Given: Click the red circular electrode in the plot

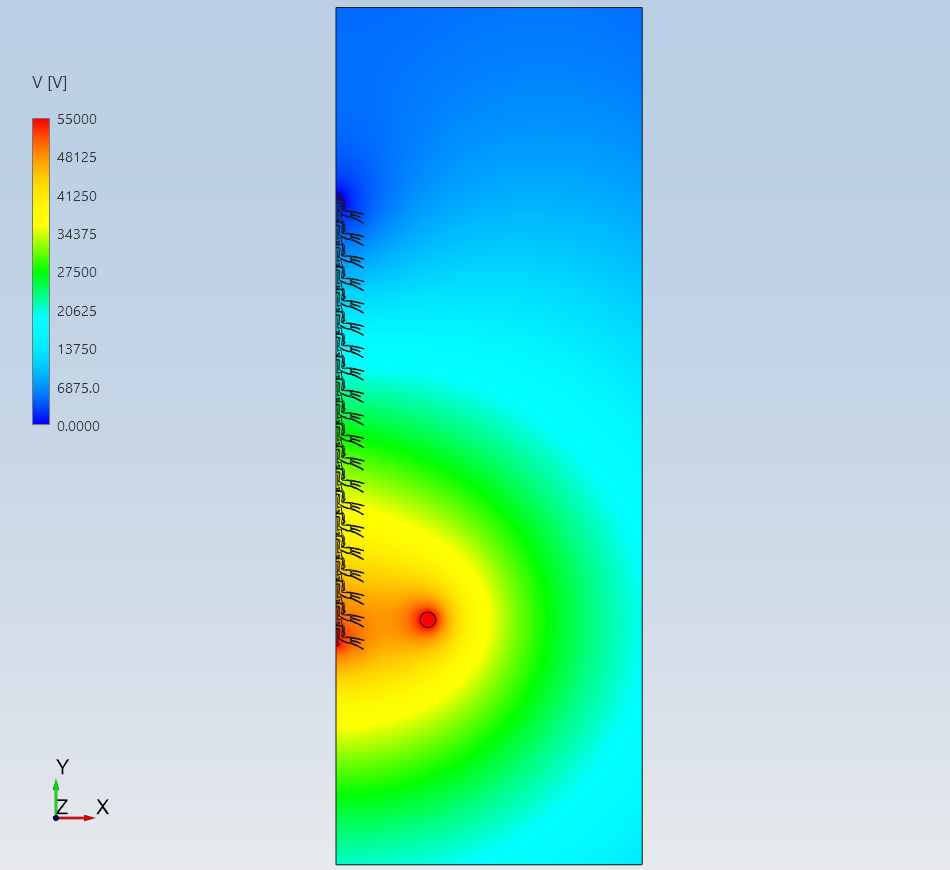Looking at the screenshot, I should tap(428, 620).
